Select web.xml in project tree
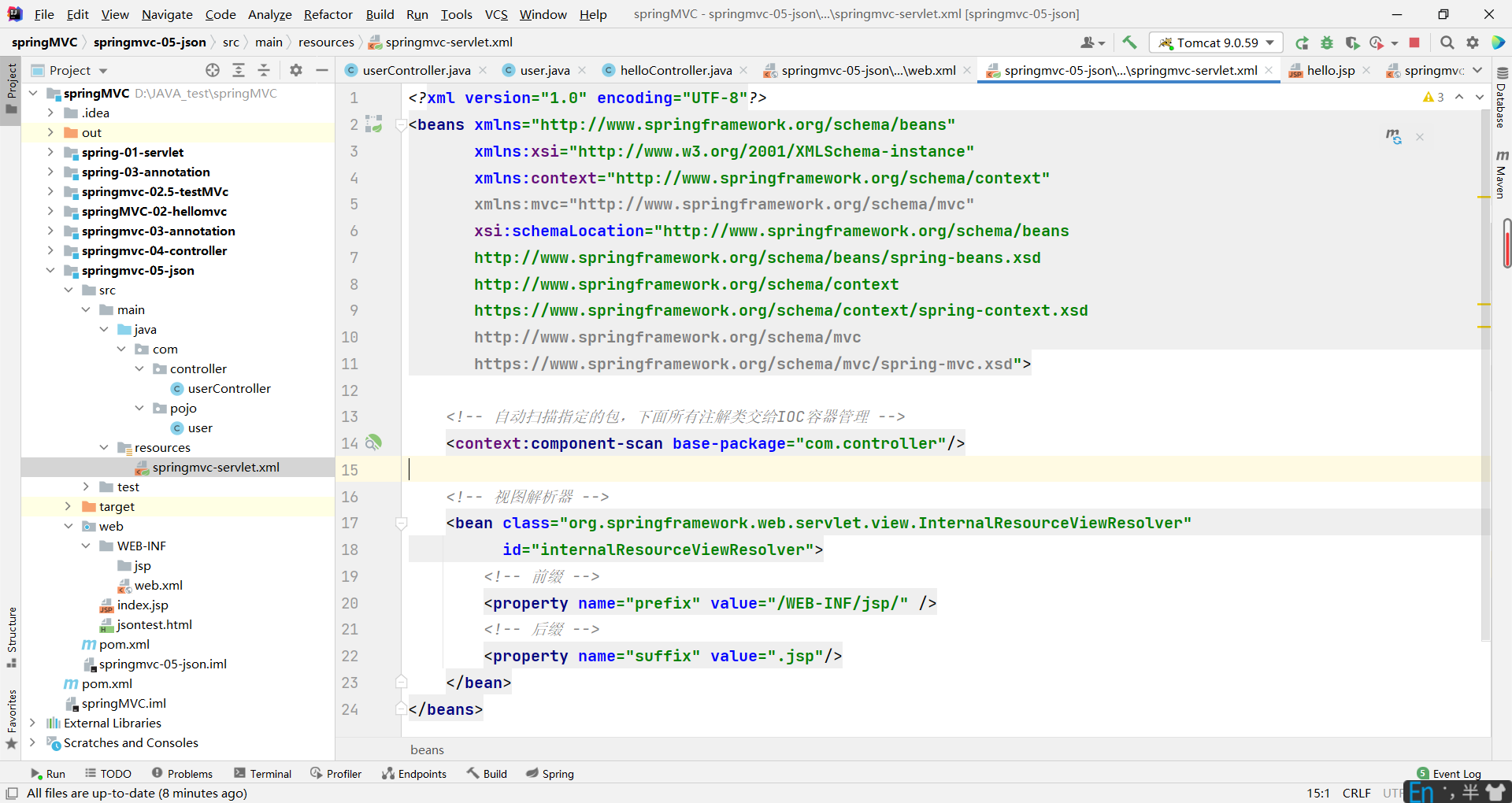The image size is (1512, 803). coord(158,585)
